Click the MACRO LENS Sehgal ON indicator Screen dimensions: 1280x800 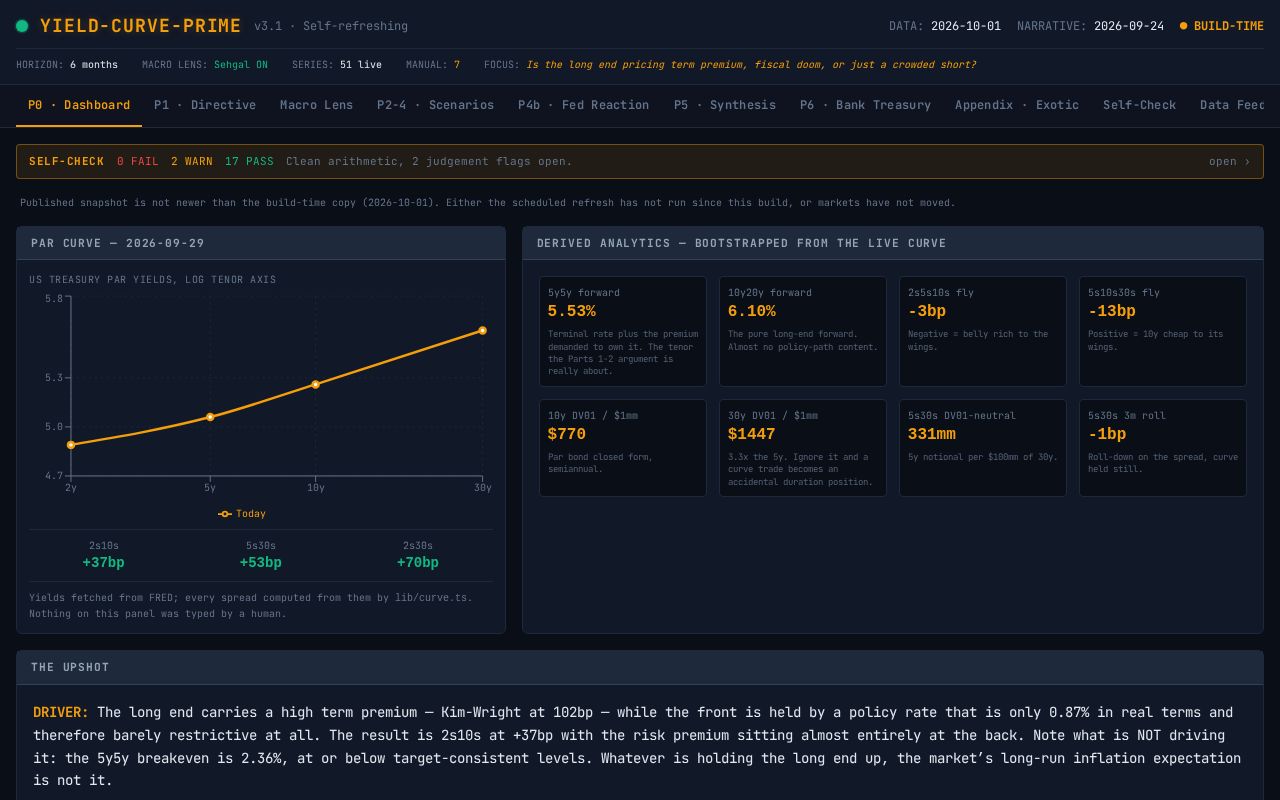tap(205, 65)
